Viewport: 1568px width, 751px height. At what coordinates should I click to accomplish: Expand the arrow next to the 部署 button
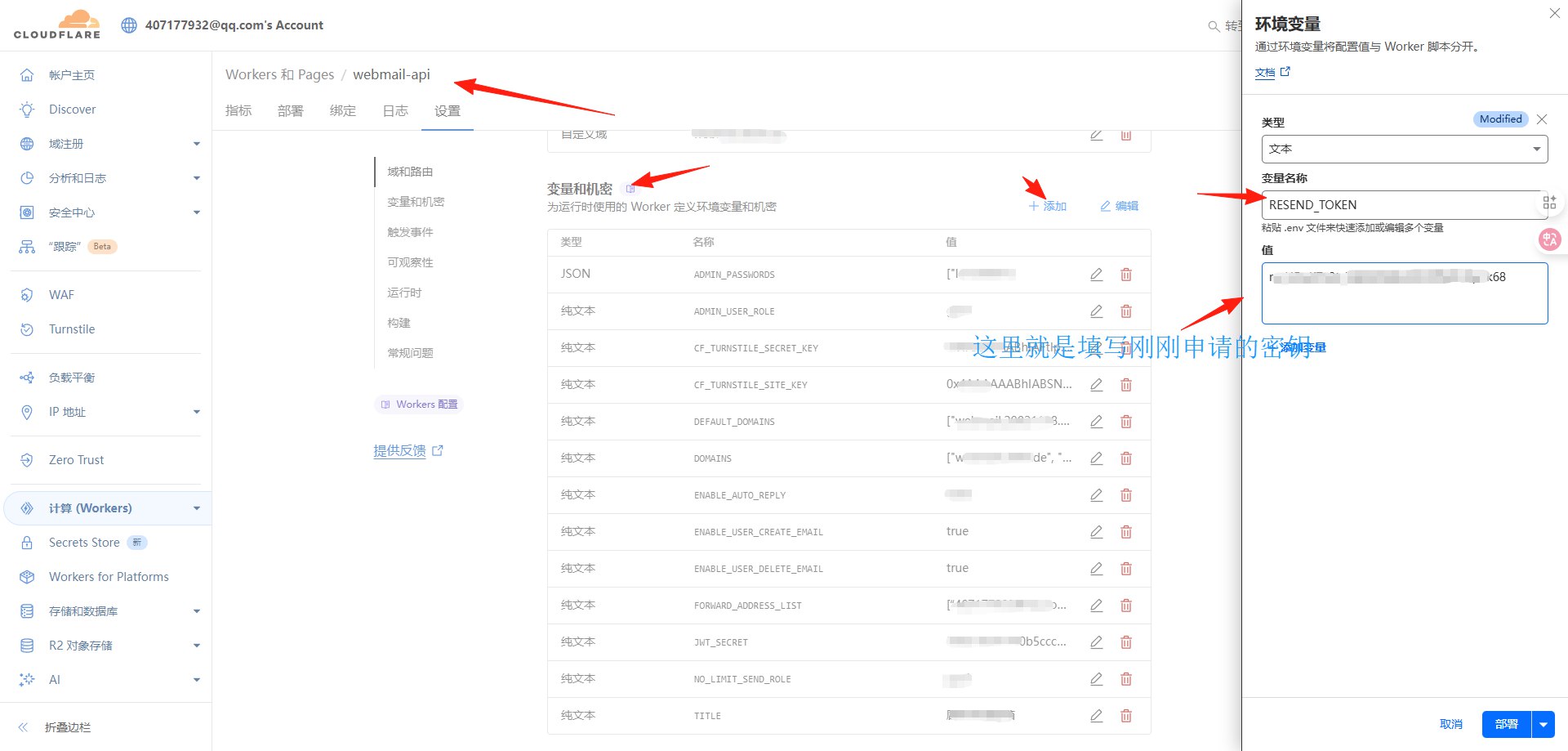click(x=1543, y=724)
